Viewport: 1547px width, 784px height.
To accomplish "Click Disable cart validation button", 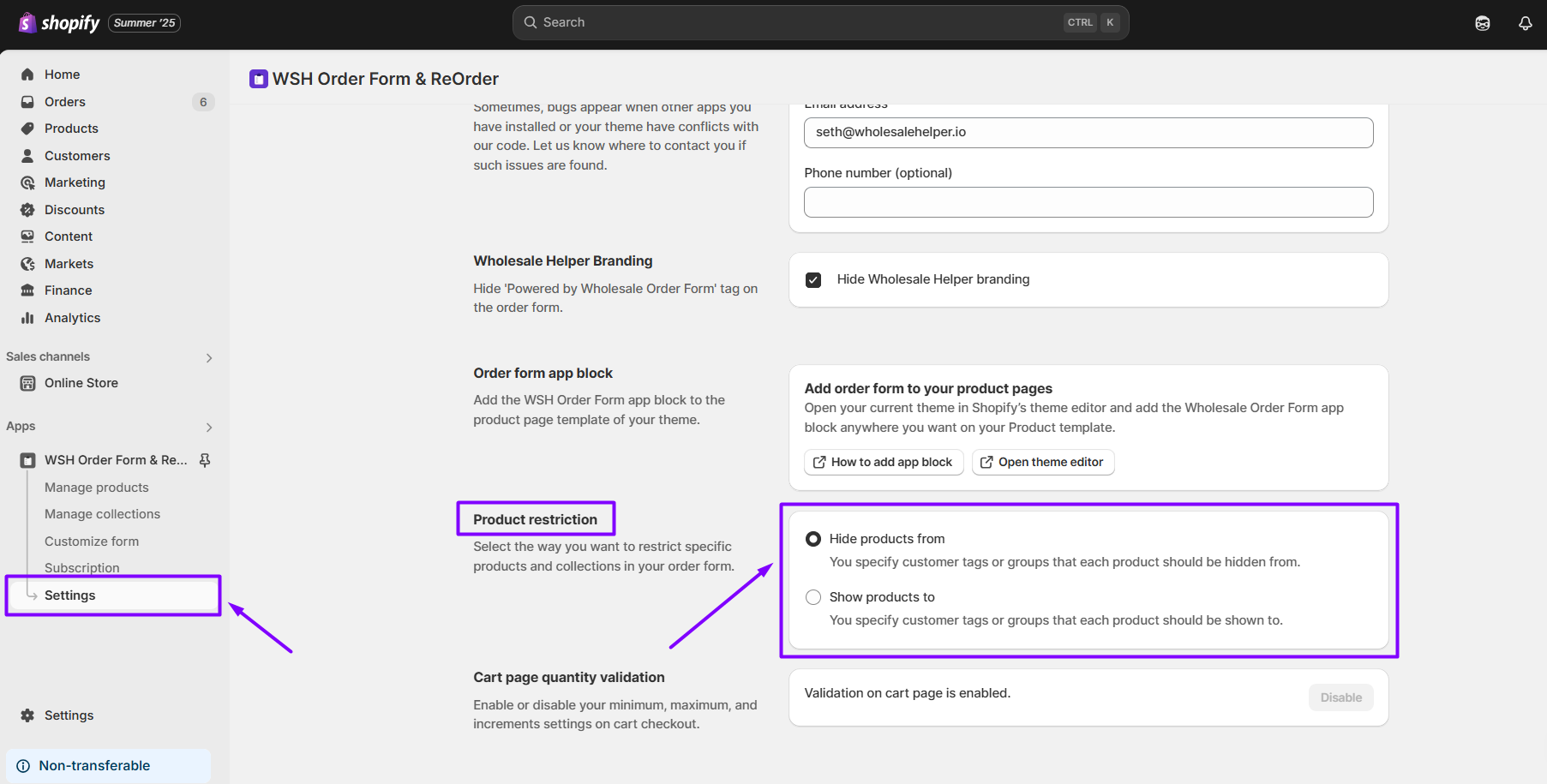I will coord(1340,697).
